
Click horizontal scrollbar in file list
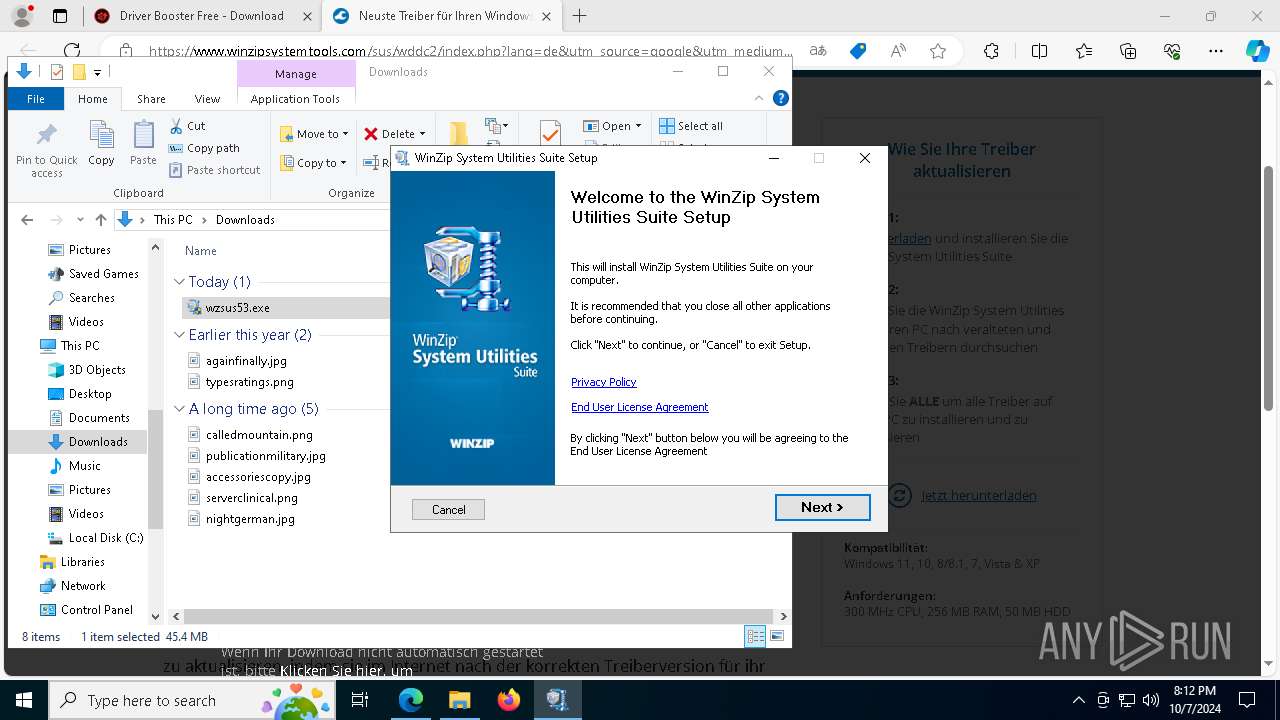pos(478,616)
